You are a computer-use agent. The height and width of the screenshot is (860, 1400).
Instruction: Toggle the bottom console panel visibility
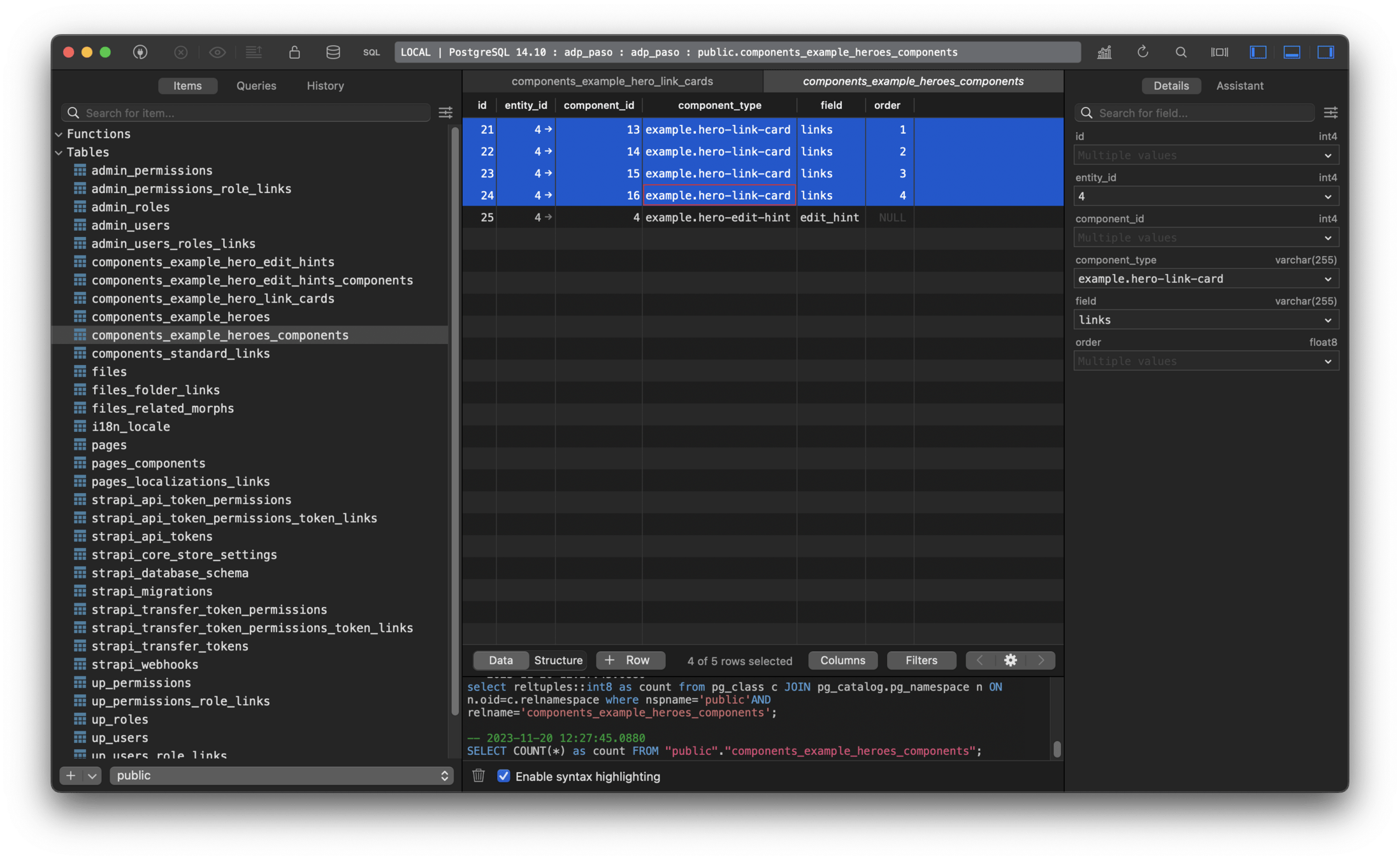1292,52
